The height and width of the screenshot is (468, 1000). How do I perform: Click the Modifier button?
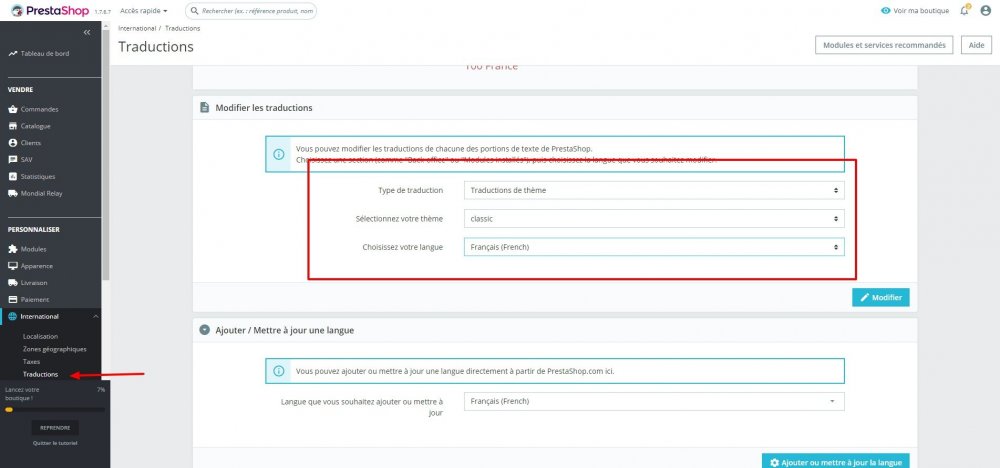click(881, 297)
